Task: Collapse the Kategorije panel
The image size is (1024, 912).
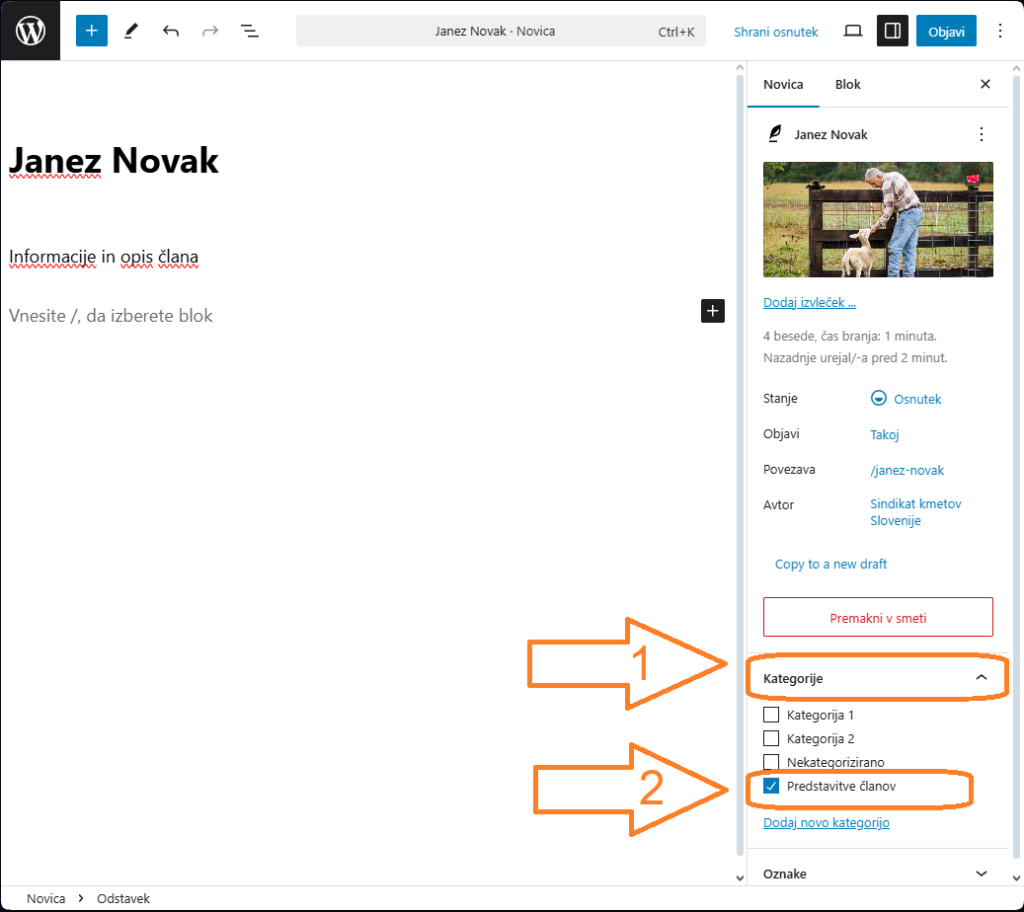Action: (981, 678)
